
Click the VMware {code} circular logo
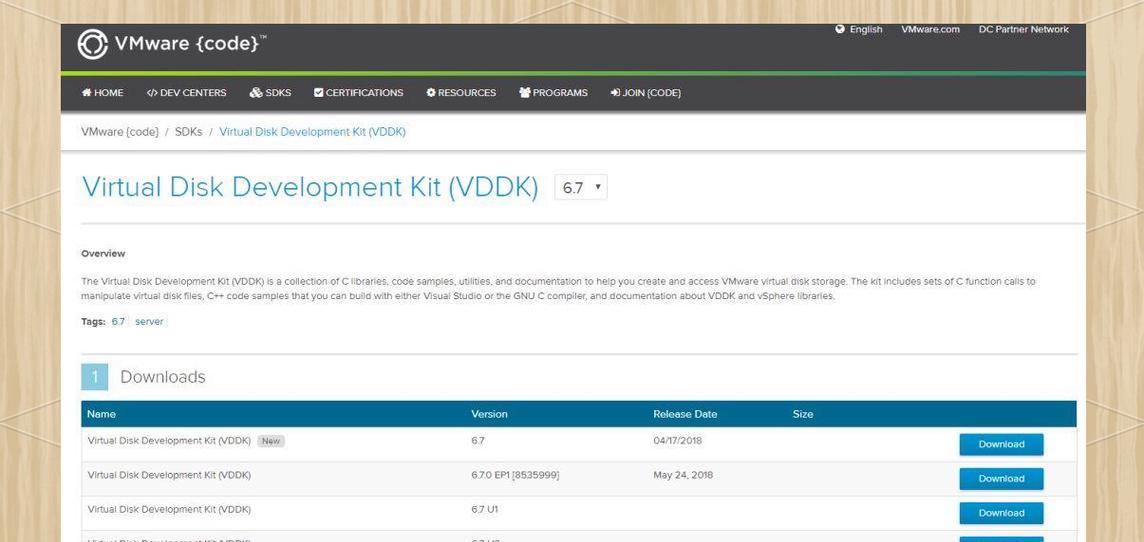tap(93, 44)
